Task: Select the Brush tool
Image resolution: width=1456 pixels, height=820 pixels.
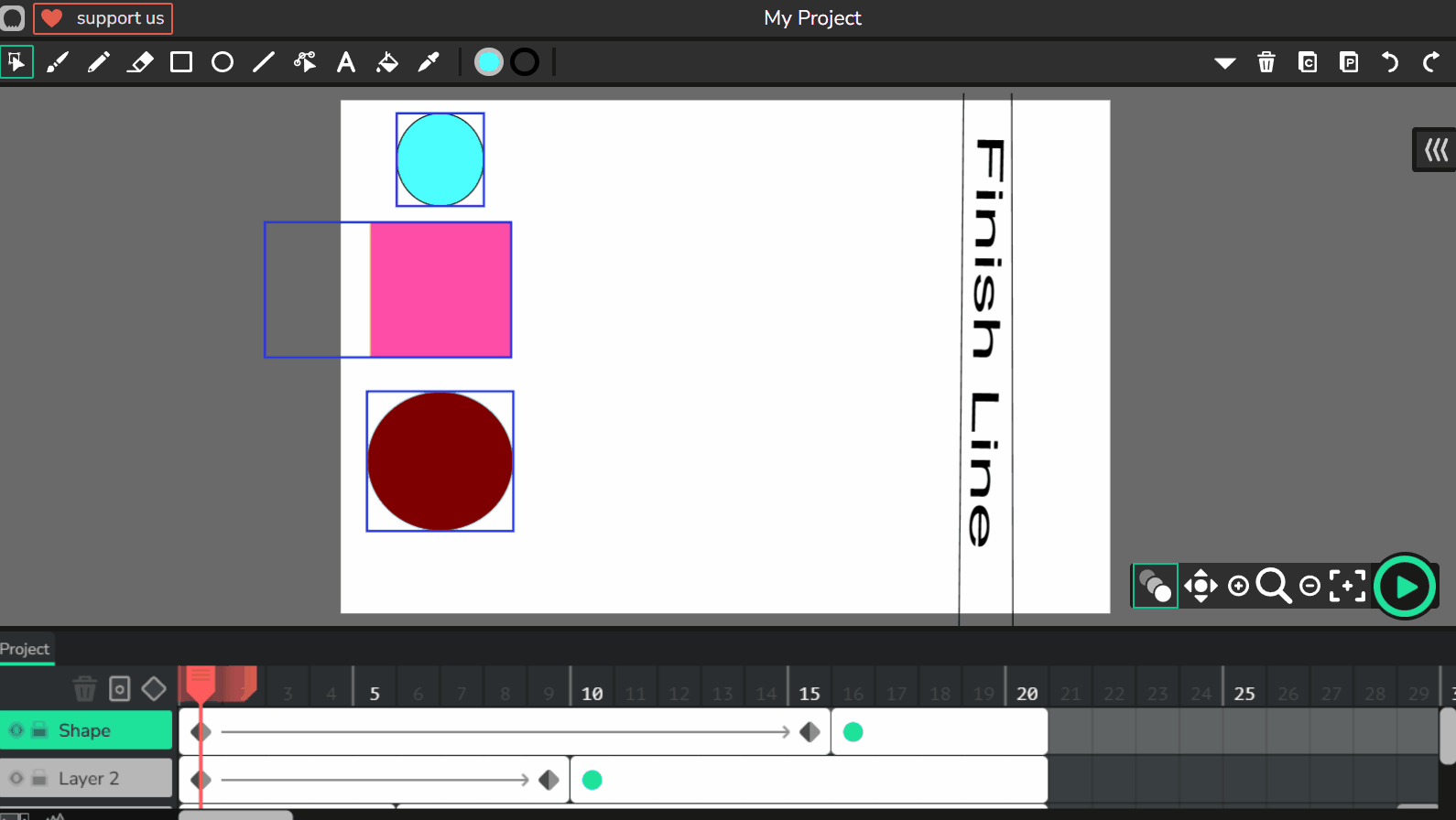Action: point(58,62)
